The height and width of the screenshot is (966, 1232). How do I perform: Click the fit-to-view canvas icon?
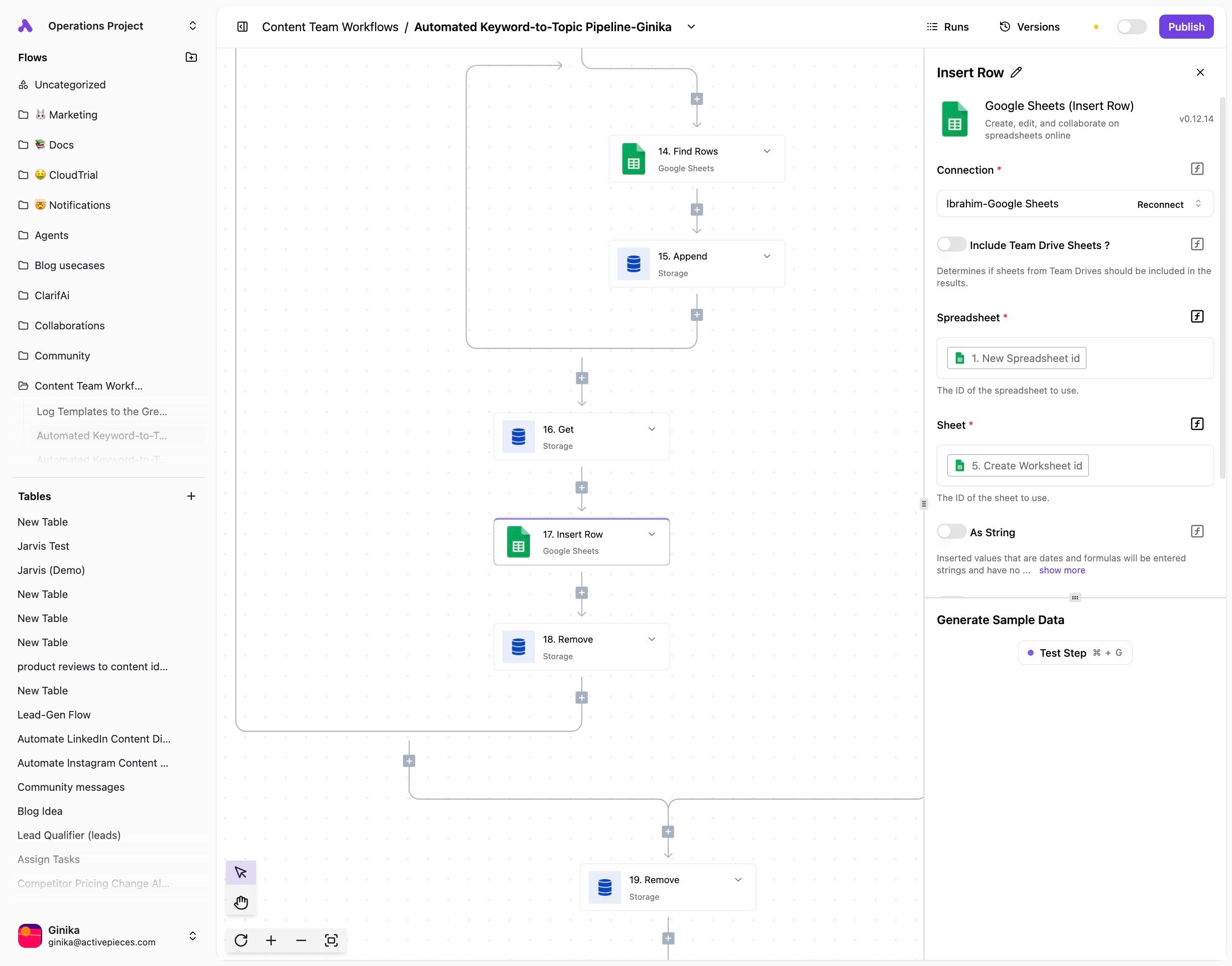pyautogui.click(x=331, y=940)
